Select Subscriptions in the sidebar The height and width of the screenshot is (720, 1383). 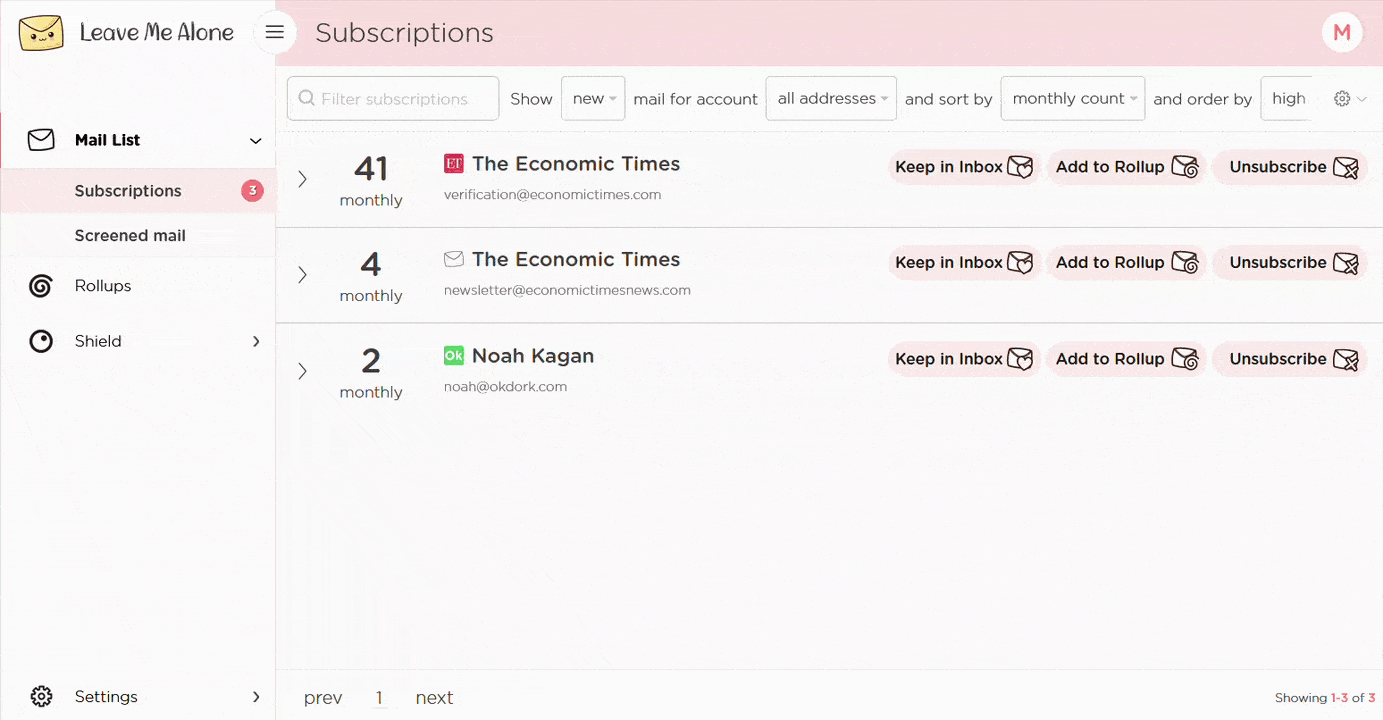click(x=128, y=191)
